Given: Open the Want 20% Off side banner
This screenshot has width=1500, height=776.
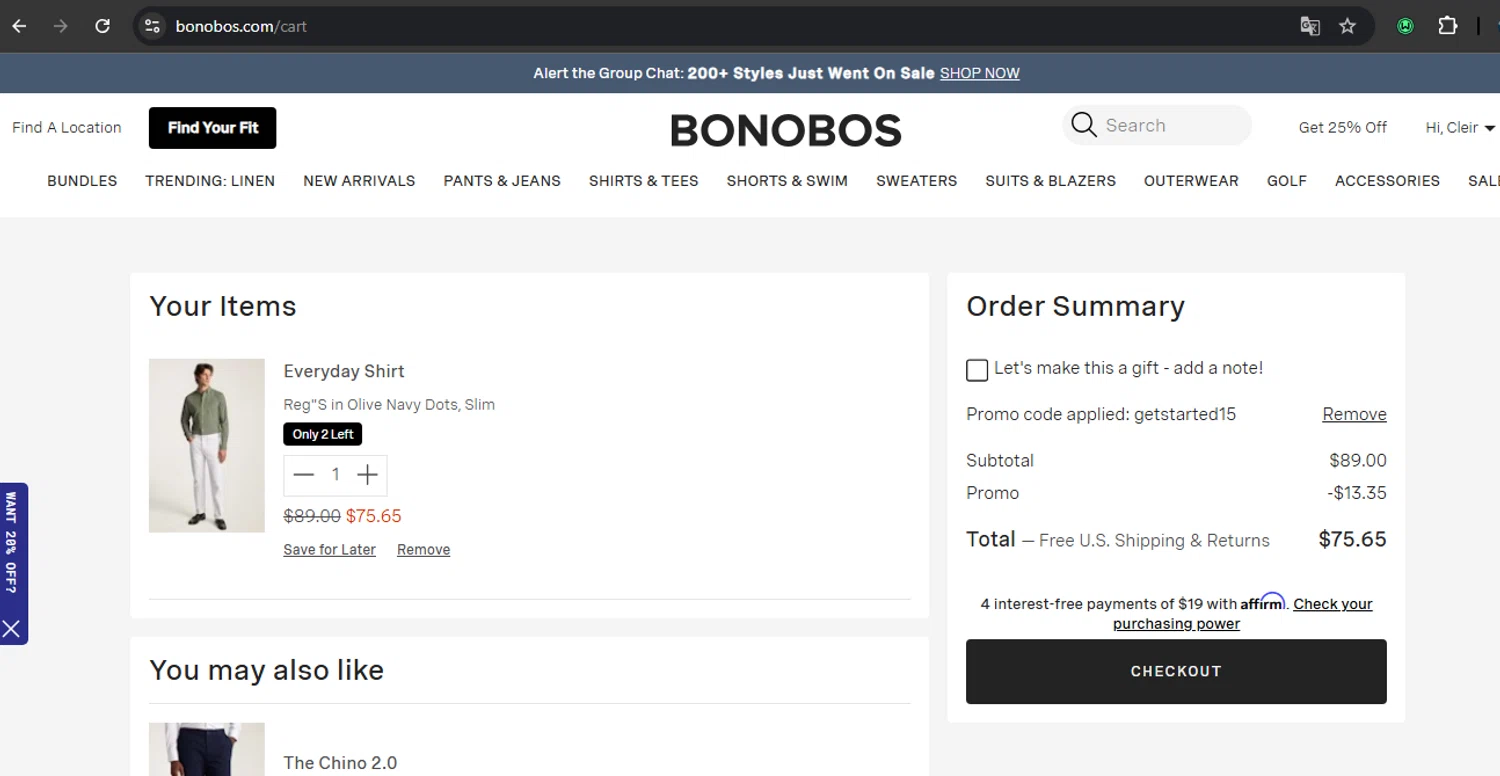Looking at the screenshot, I should (x=11, y=543).
